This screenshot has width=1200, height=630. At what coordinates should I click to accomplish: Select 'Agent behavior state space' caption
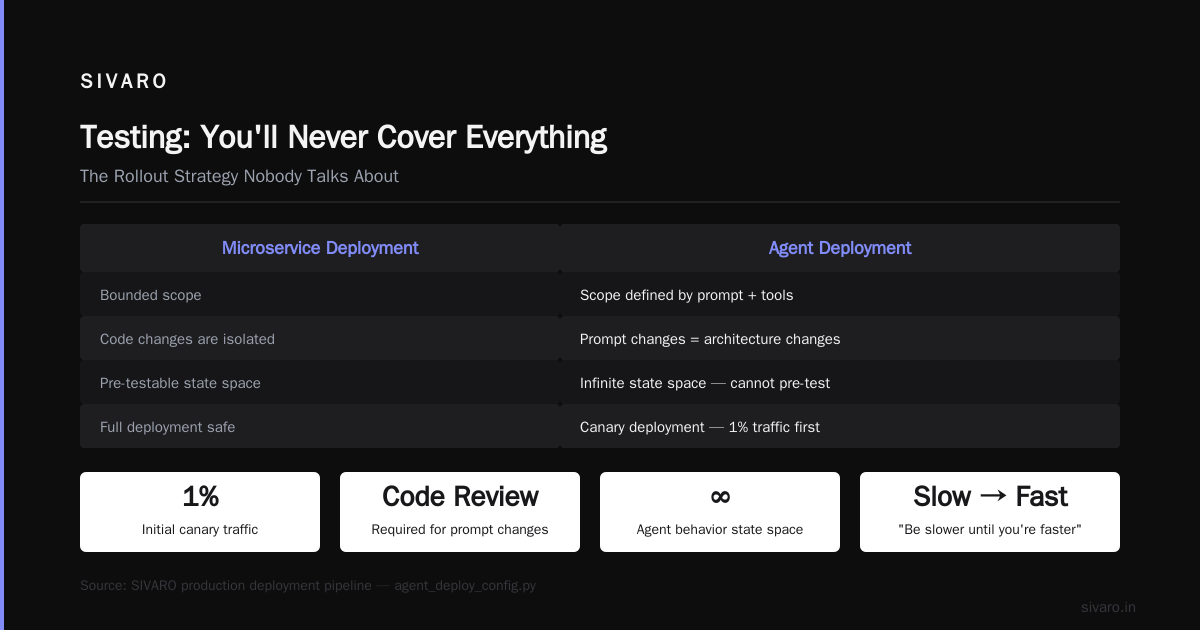[x=720, y=529]
